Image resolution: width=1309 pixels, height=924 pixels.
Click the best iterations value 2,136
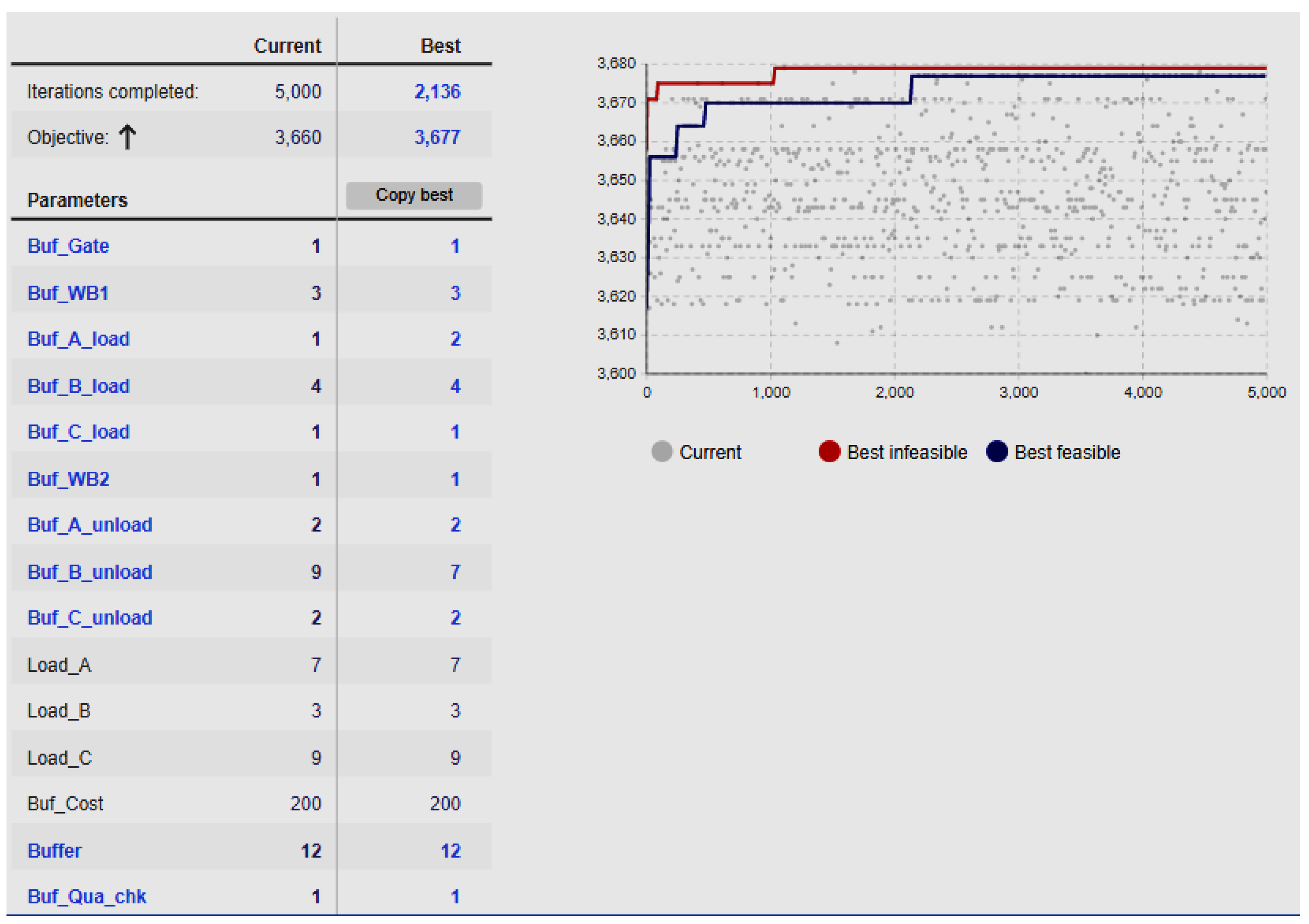[x=437, y=92]
